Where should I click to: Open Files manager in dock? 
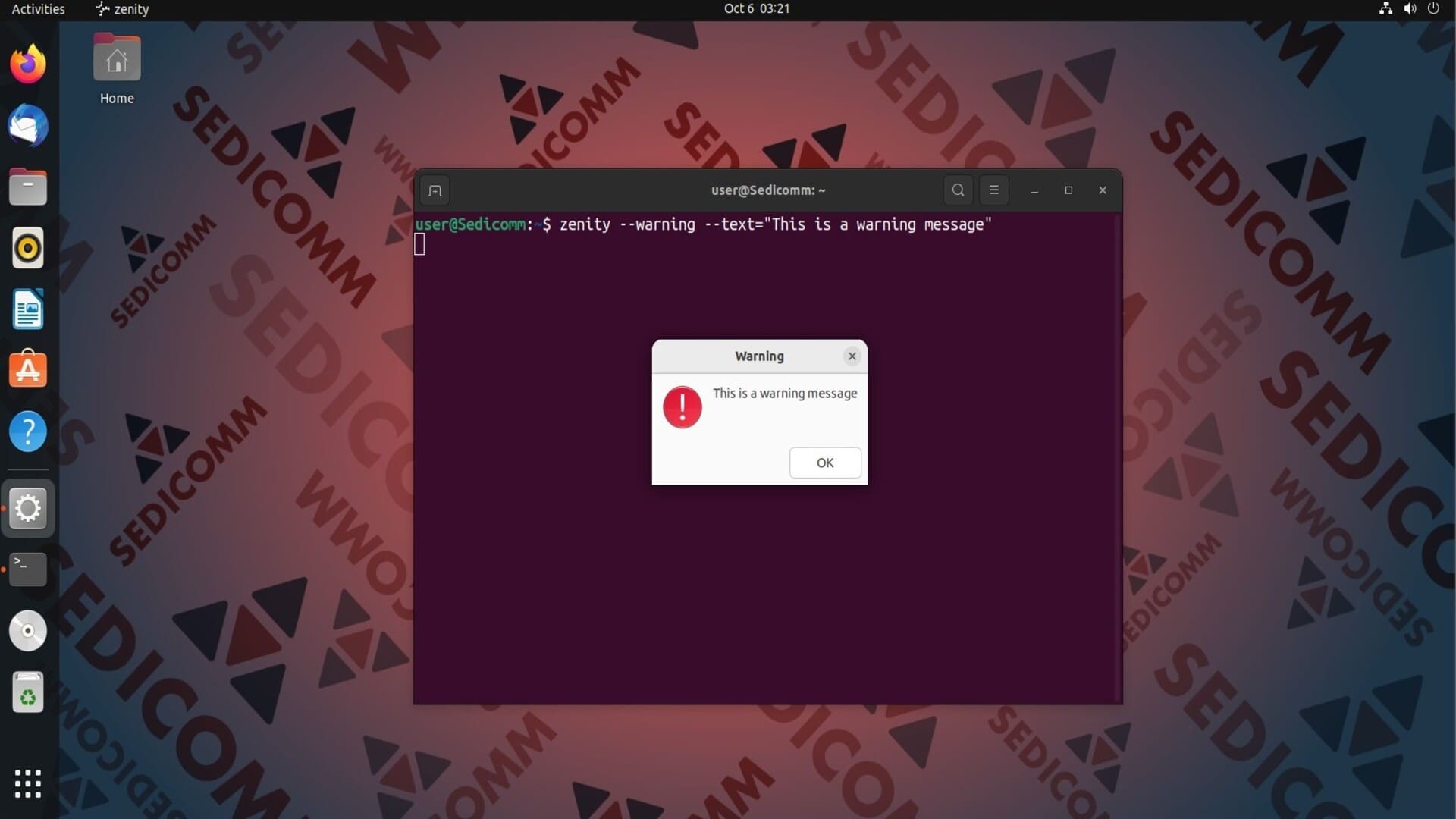pos(28,187)
